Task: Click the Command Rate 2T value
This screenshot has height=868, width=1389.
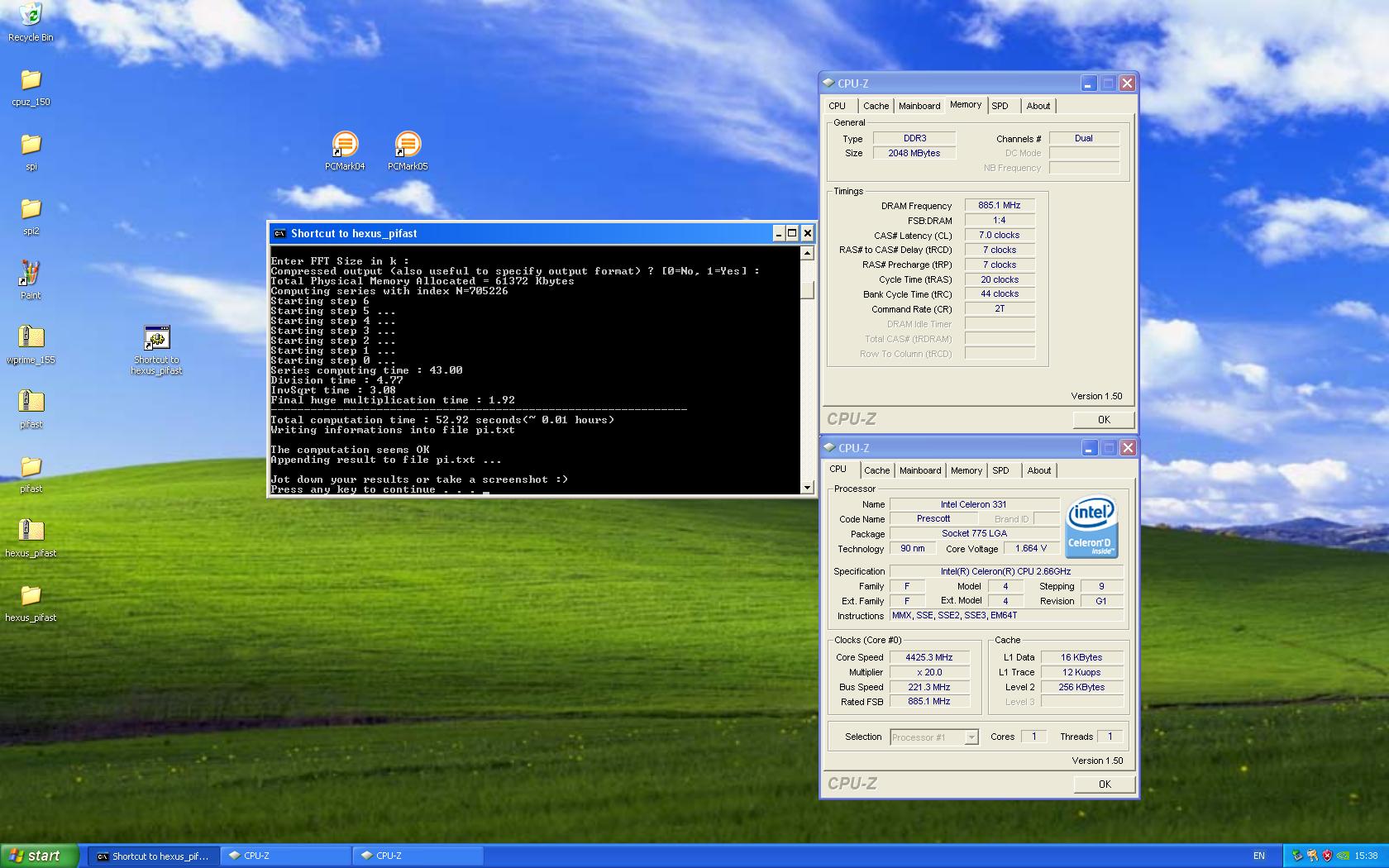Action: click(x=1000, y=308)
